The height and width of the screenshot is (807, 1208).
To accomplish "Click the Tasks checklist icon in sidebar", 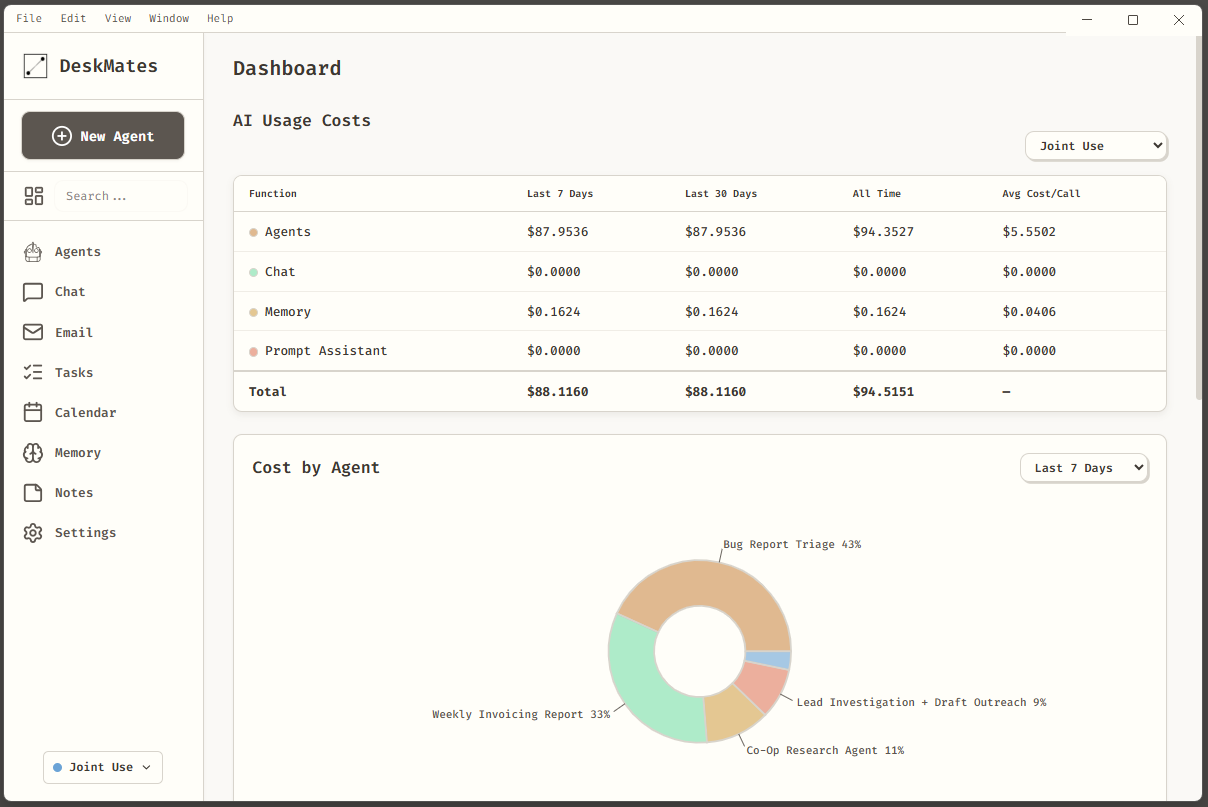I will point(33,372).
